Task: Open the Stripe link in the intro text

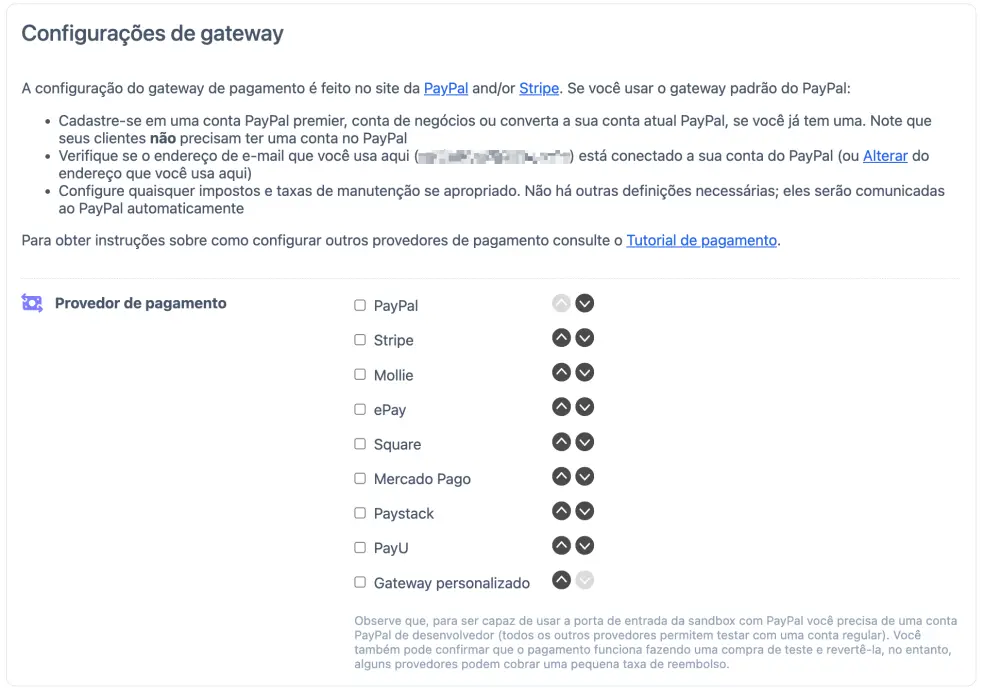Action: (539, 88)
